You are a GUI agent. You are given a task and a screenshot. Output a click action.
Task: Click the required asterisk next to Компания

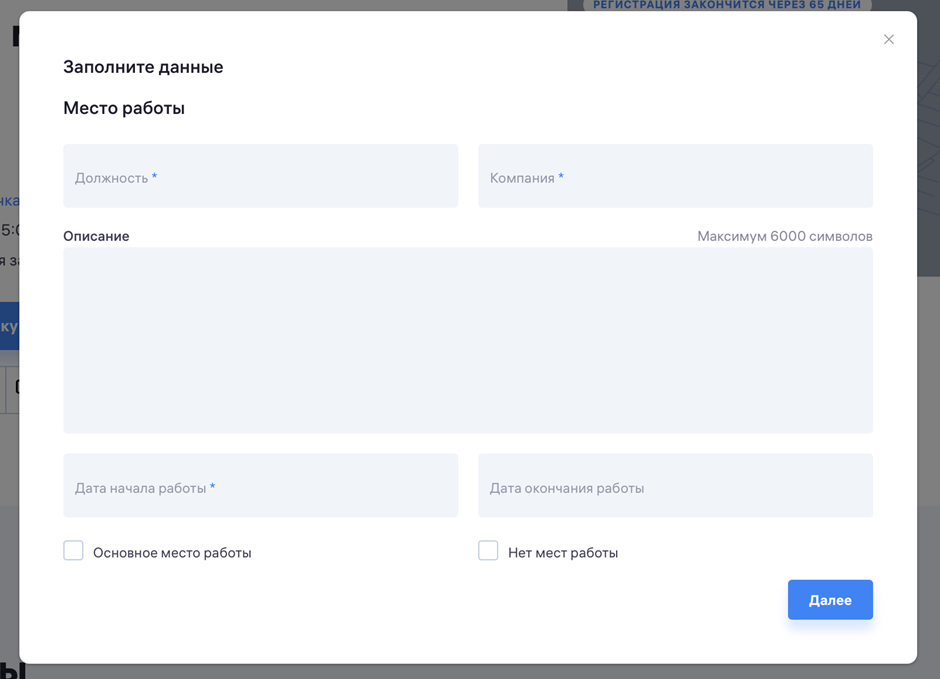(x=561, y=177)
